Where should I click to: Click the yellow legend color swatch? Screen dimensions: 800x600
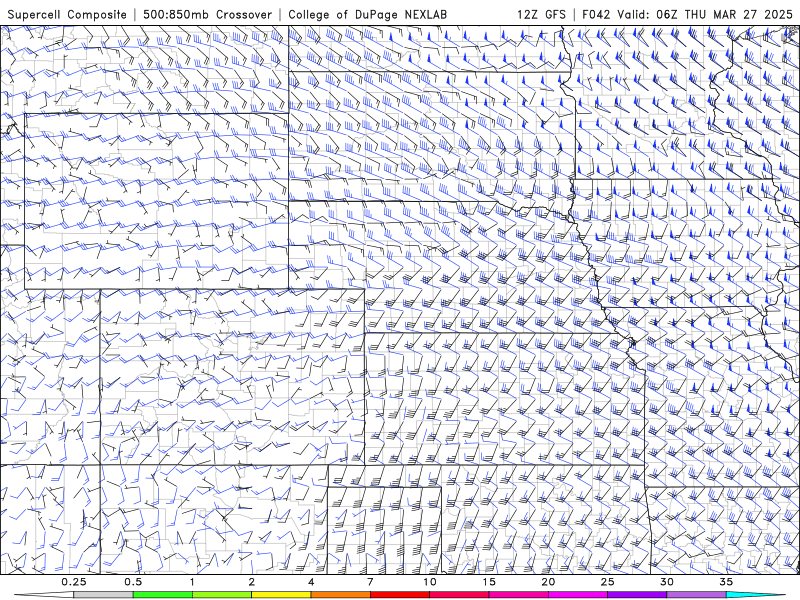pos(281,595)
